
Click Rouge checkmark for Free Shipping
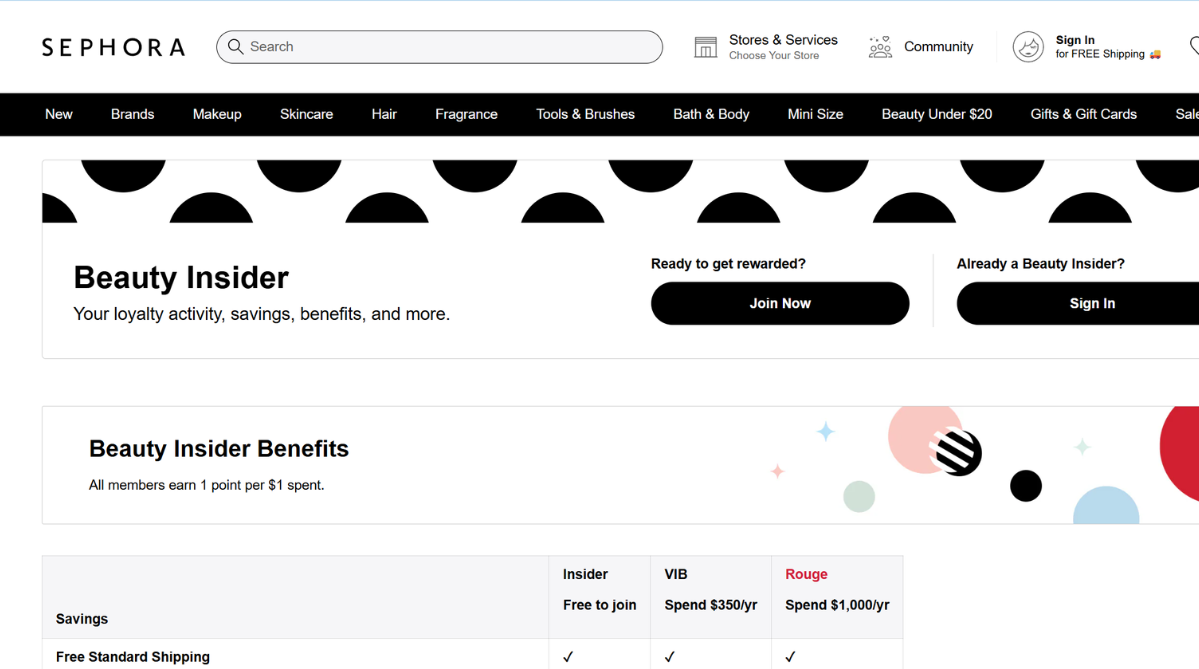[x=791, y=657]
